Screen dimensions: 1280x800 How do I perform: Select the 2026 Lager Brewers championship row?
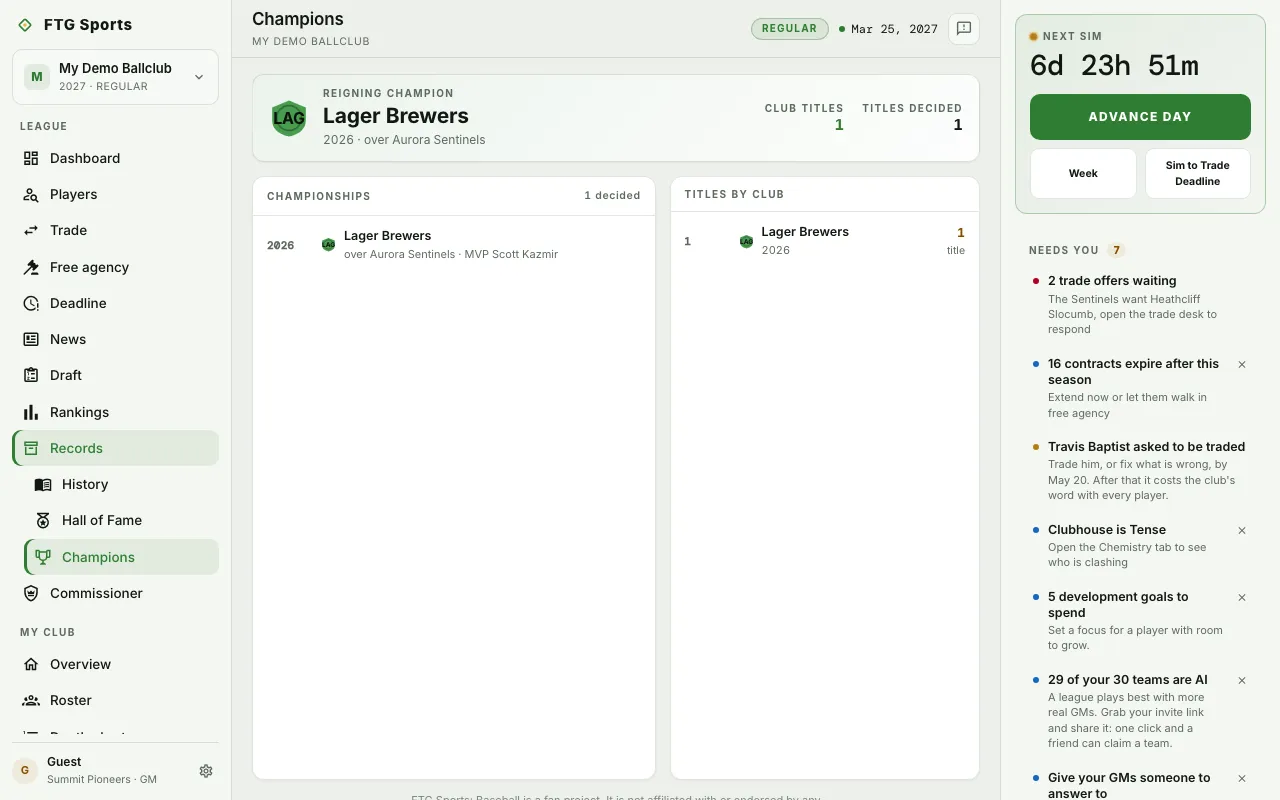click(454, 245)
